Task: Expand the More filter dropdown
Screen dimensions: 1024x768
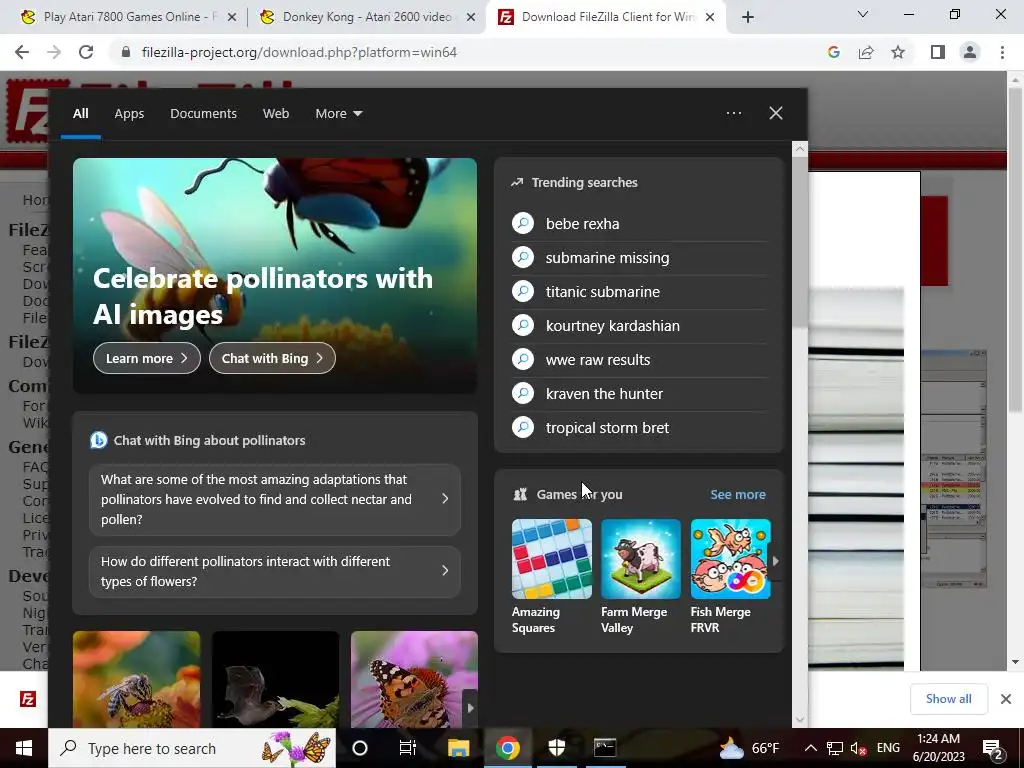Action: pos(338,114)
